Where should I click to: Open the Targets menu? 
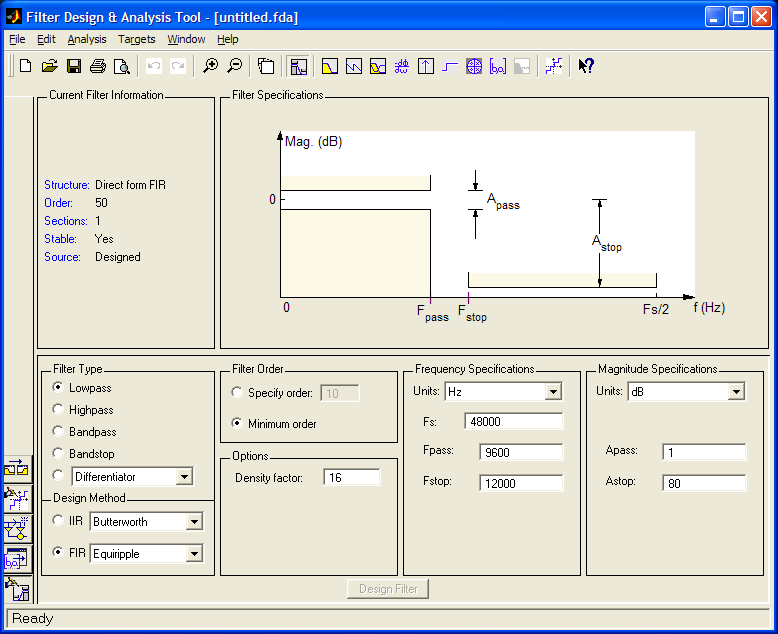pyautogui.click(x=136, y=39)
